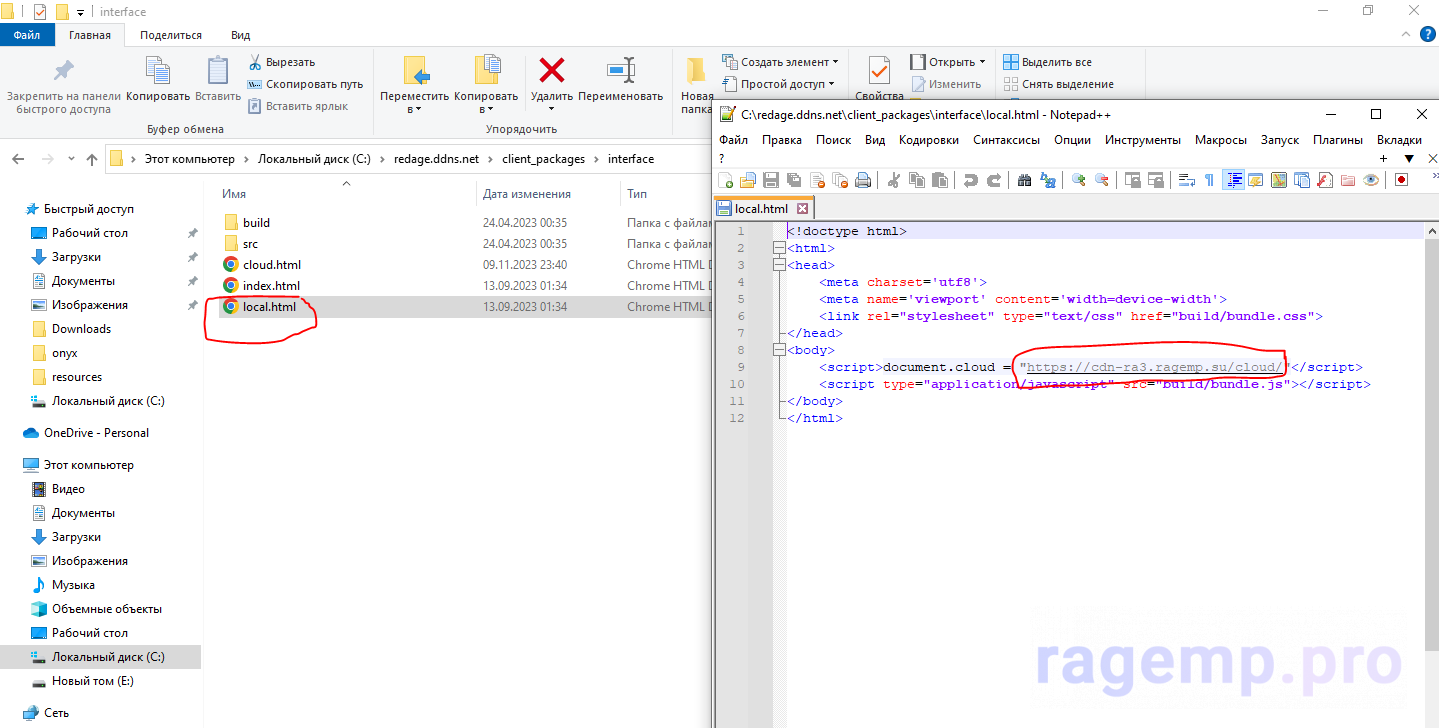The width and height of the screenshot is (1439, 728).
Task: Click the Record macro red dot icon
Action: click(1401, 180)
